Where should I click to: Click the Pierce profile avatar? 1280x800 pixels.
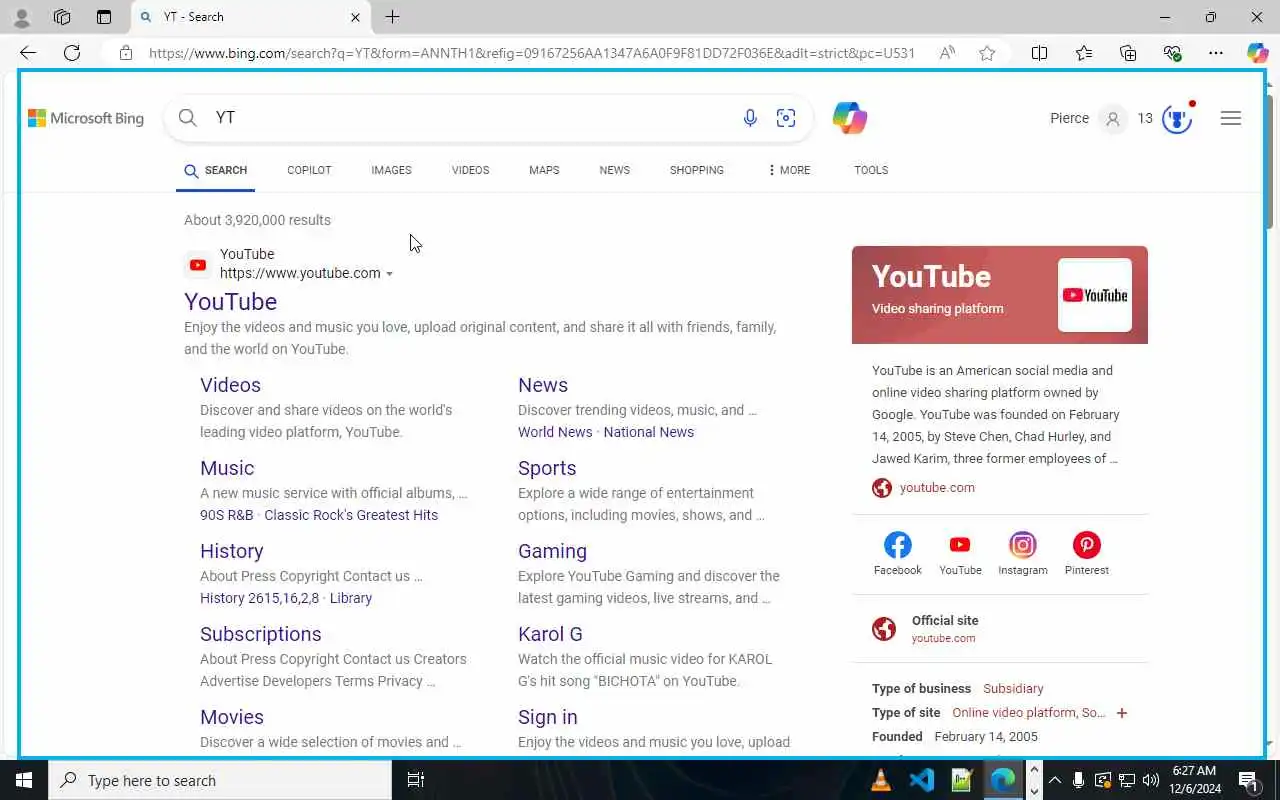[x=1112, y=119]
